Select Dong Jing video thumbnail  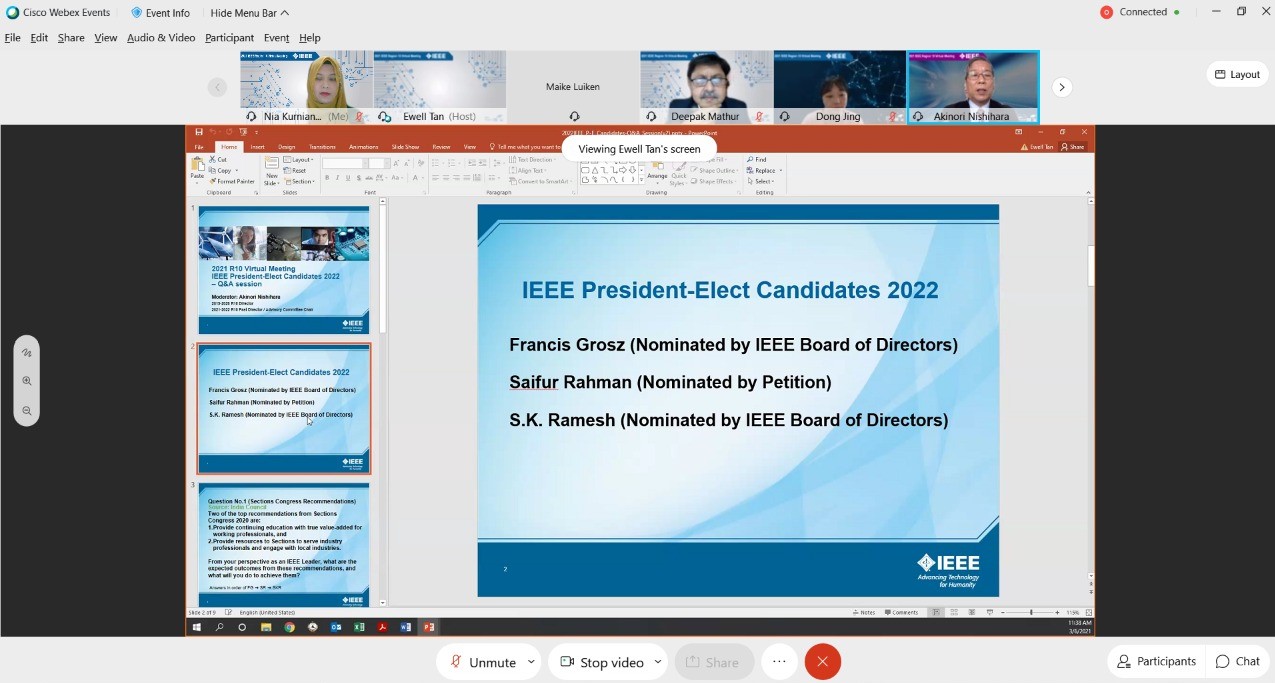(x=840, y=87)
